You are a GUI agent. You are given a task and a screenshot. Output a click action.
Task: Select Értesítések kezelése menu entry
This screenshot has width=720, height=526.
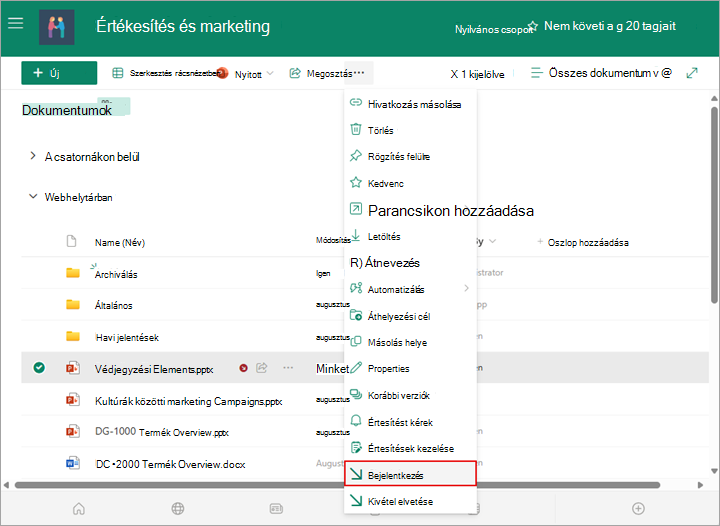pyautogui.click(x=410, y=448)
